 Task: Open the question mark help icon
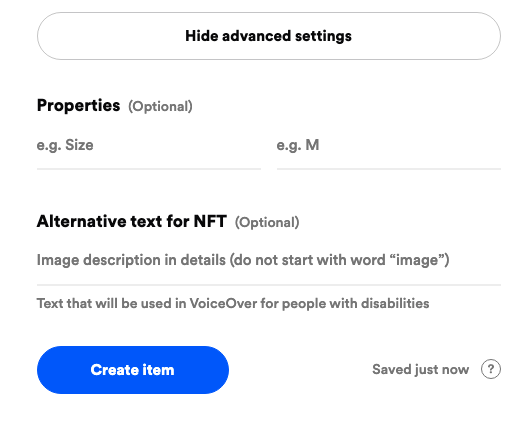coord(491,369)
